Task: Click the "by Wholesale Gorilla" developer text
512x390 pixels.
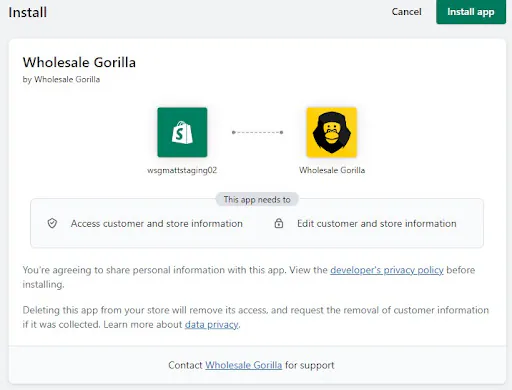Action: 61,79
